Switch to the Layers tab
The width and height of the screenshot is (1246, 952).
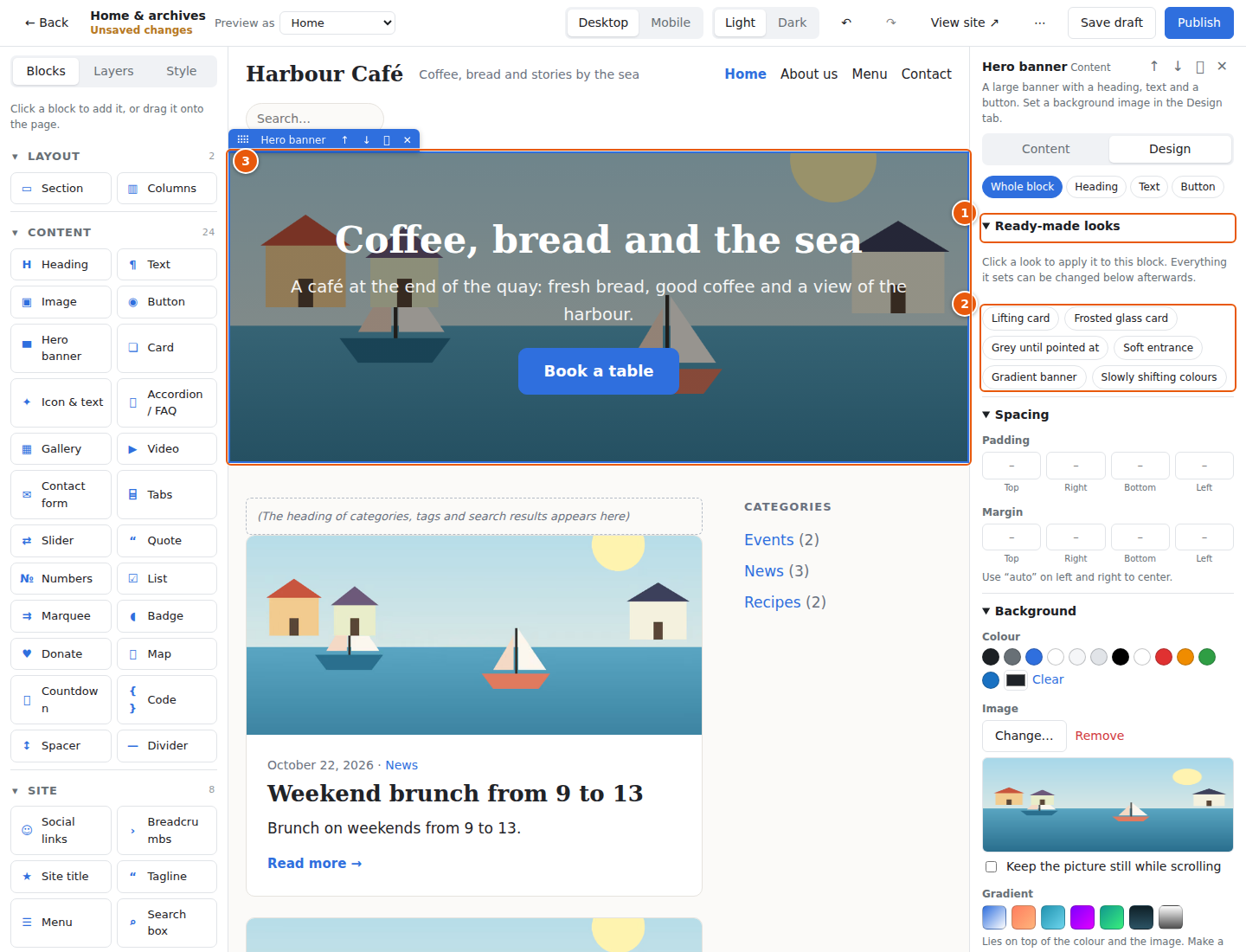tap(113, 71)
